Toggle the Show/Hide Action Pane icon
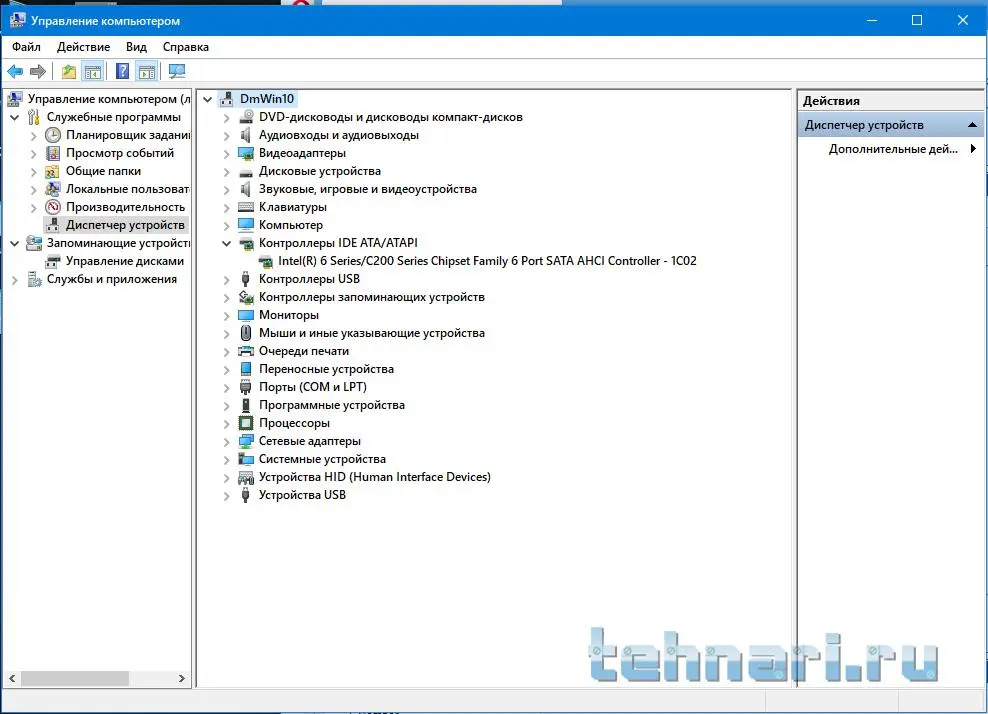The image size is (988, 714). pos(147,72)
